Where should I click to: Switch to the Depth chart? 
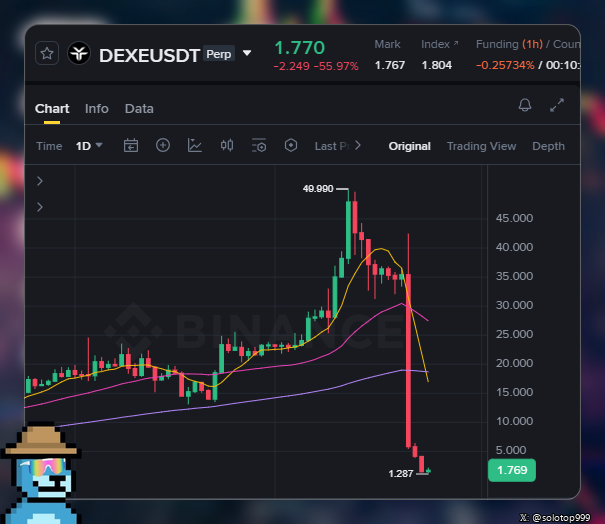pyautogui.click(x=548, y=146)
